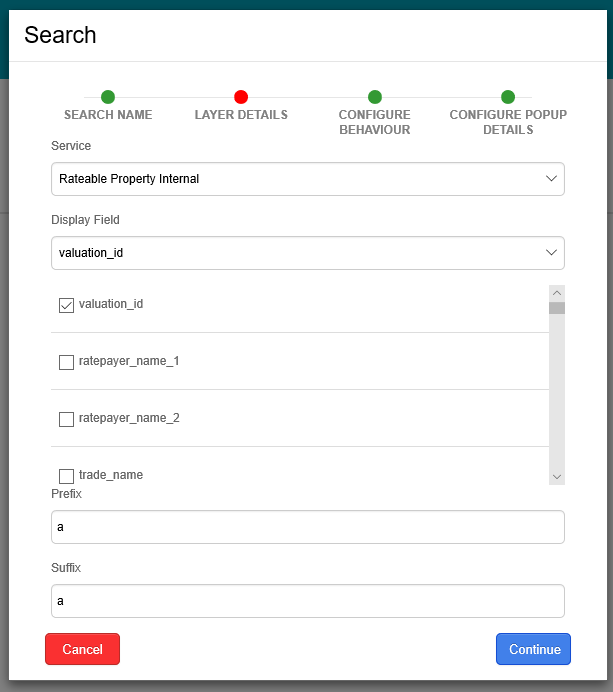Go to Search Name step label

(x=108, y=115)
